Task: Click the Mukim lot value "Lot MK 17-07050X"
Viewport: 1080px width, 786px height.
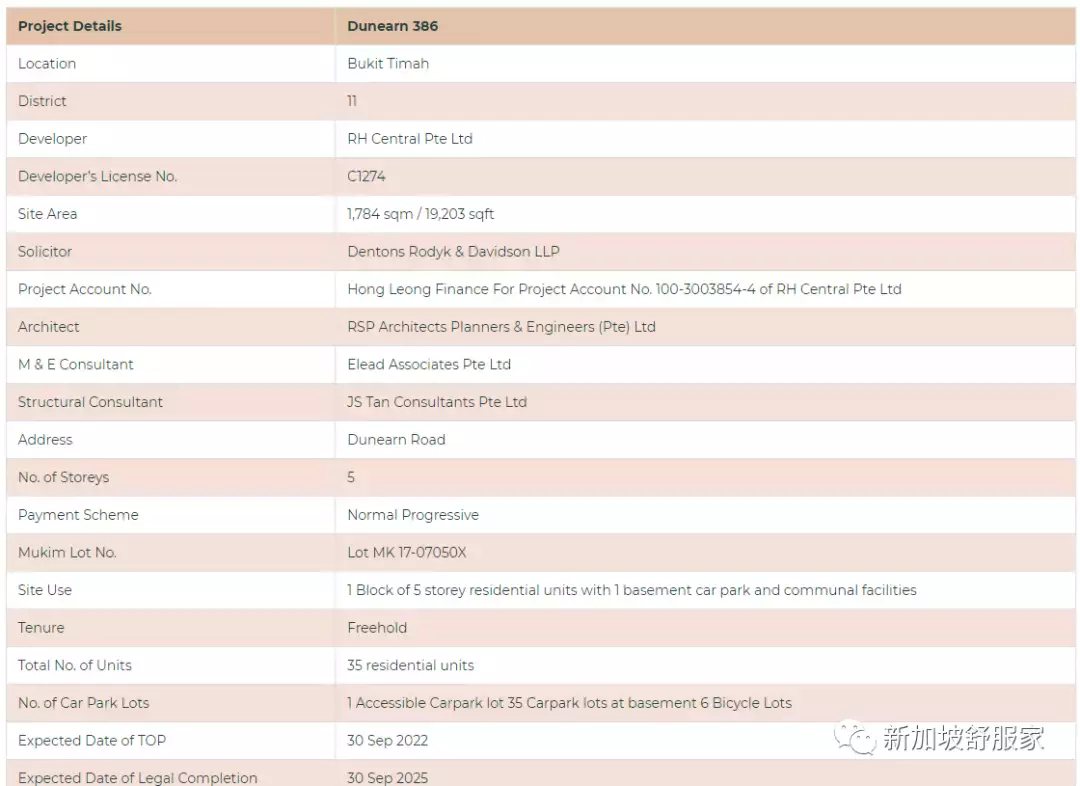Action: 407,553
